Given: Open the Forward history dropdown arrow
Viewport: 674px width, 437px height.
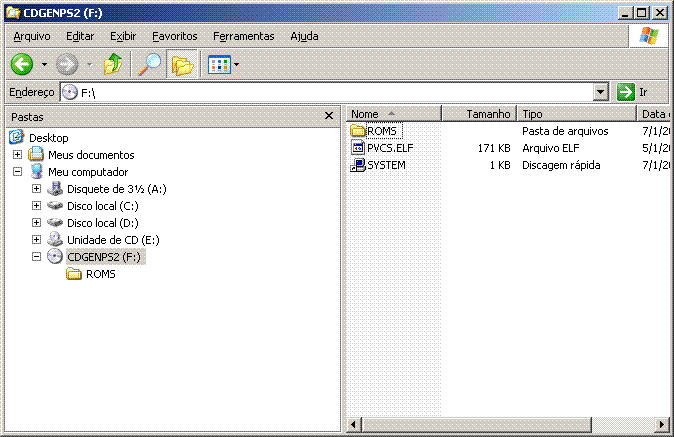Looking at the screenshot, I should (89, 64).
